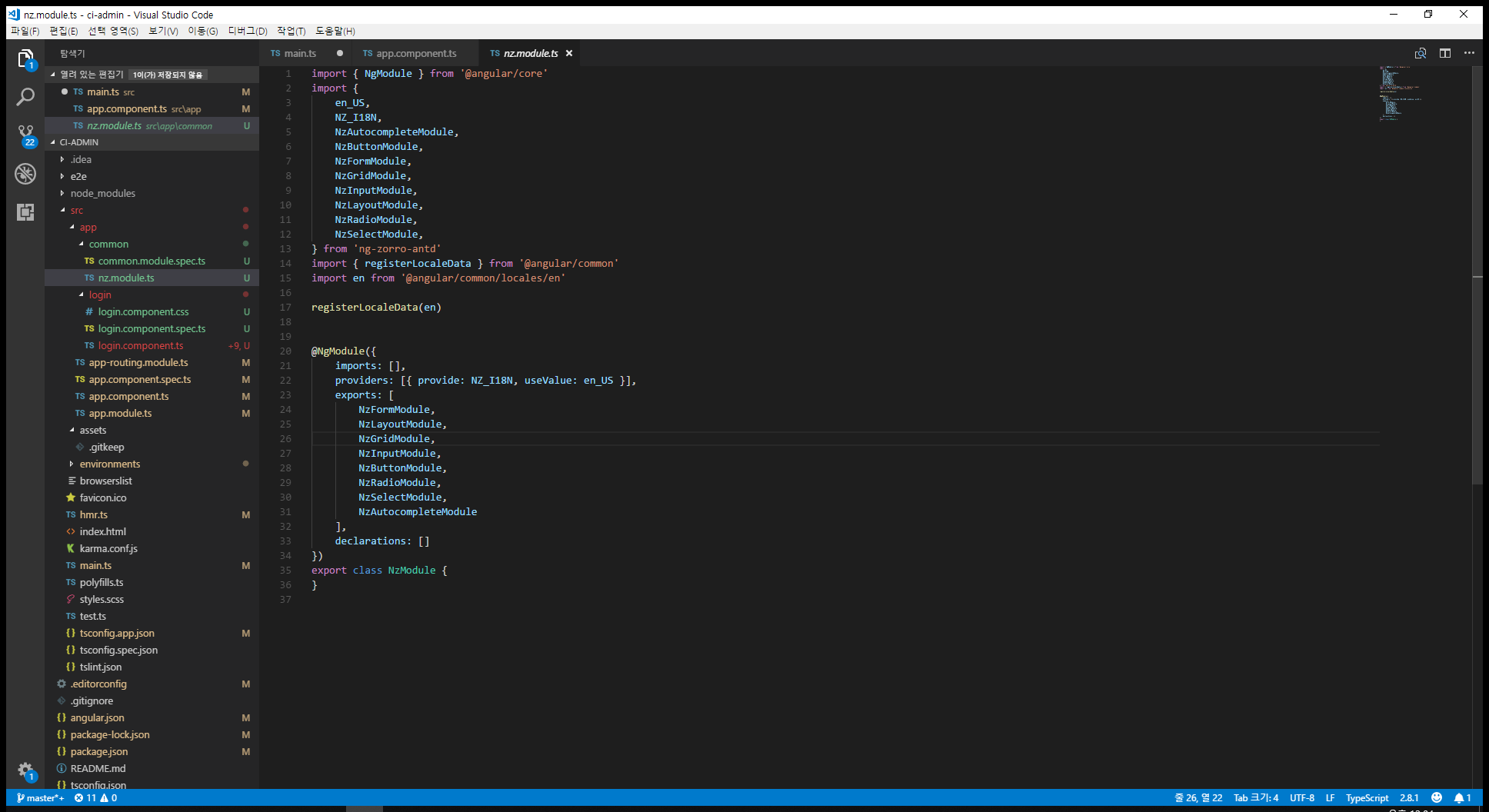This screenshot has height=812, width=1489.
Task: Select the Explorer icon in activity bar
Action: click(x=25, y=58)
